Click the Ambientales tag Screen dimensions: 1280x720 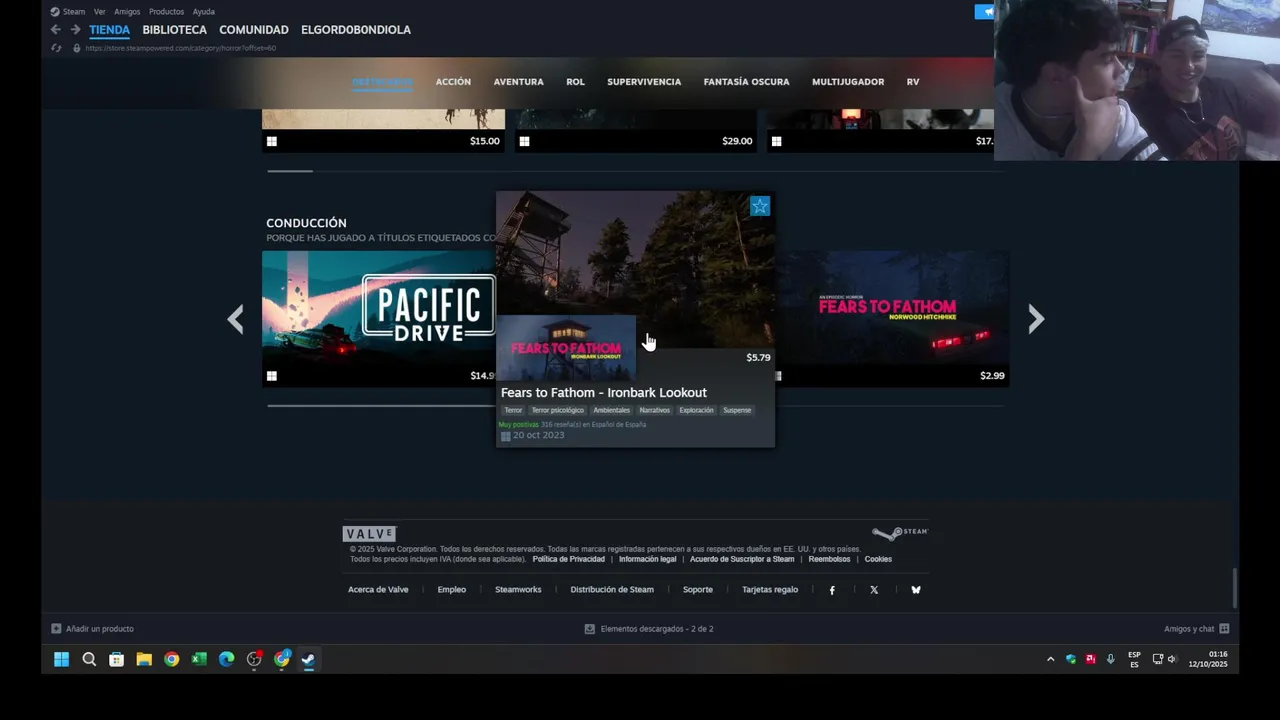coord(611,410)
